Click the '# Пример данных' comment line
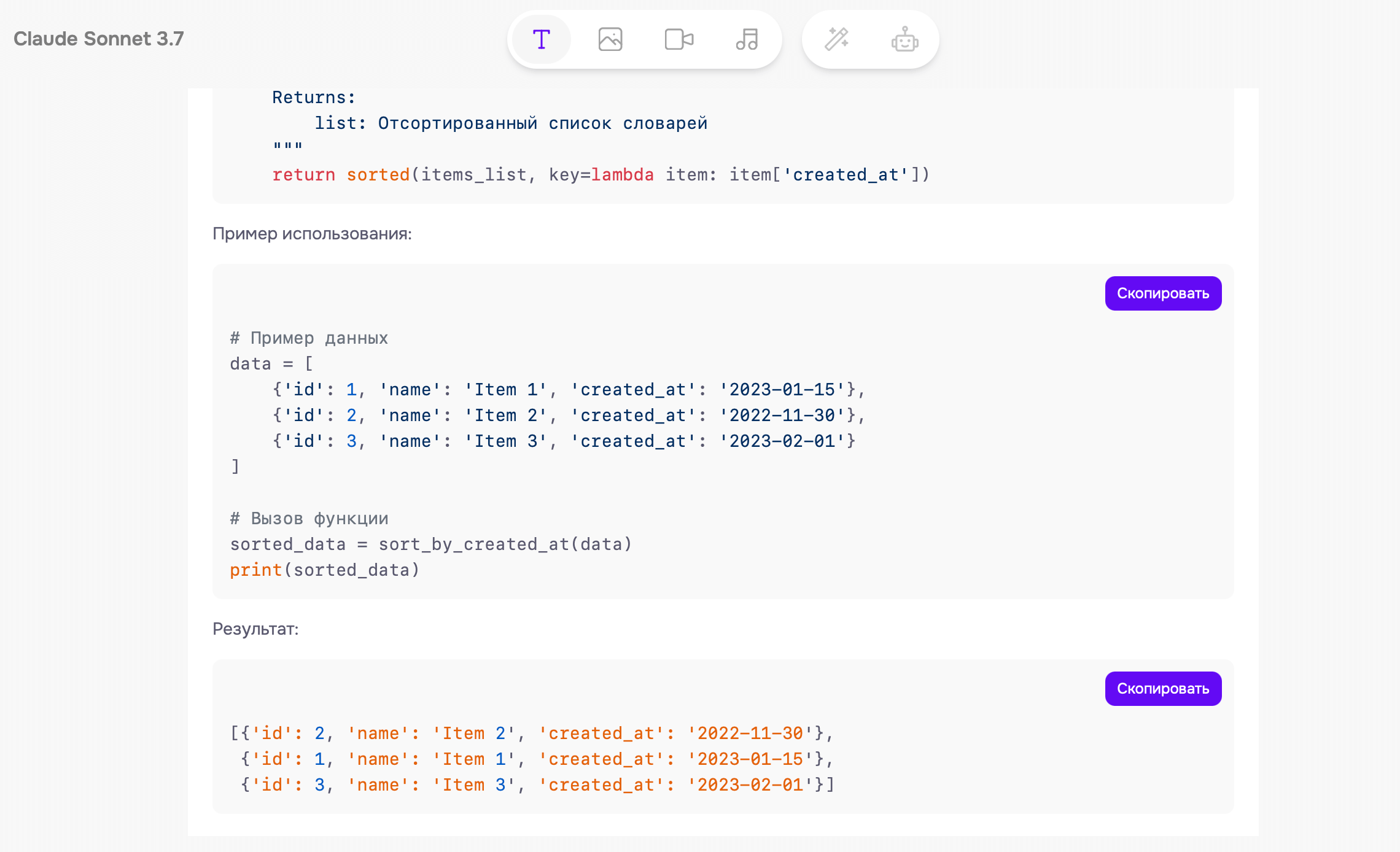 pos(309,338)
